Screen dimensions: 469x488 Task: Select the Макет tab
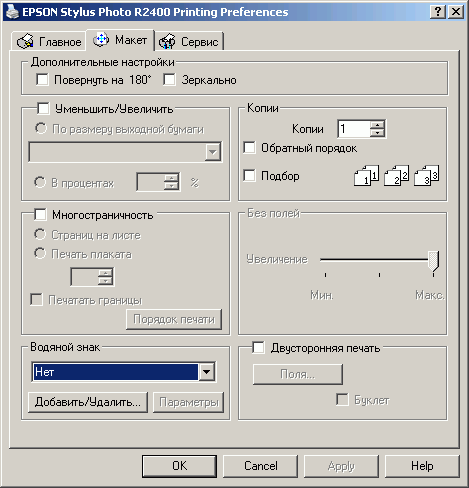coord(120,40)
